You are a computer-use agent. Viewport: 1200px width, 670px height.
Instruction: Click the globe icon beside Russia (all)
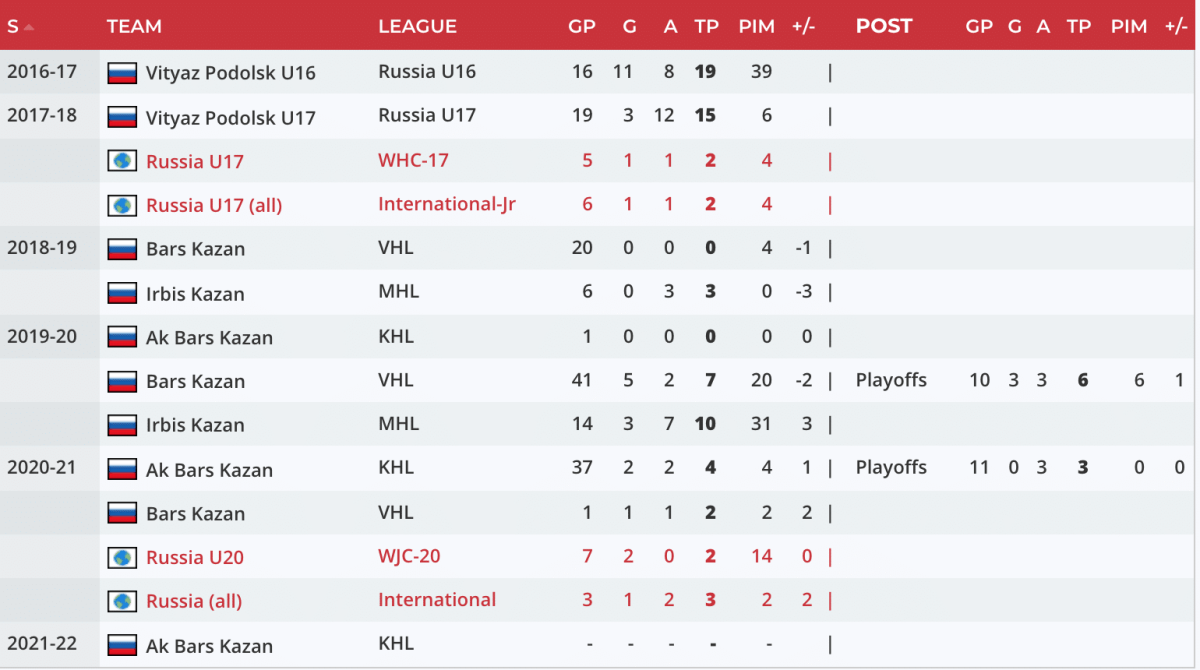122,601
